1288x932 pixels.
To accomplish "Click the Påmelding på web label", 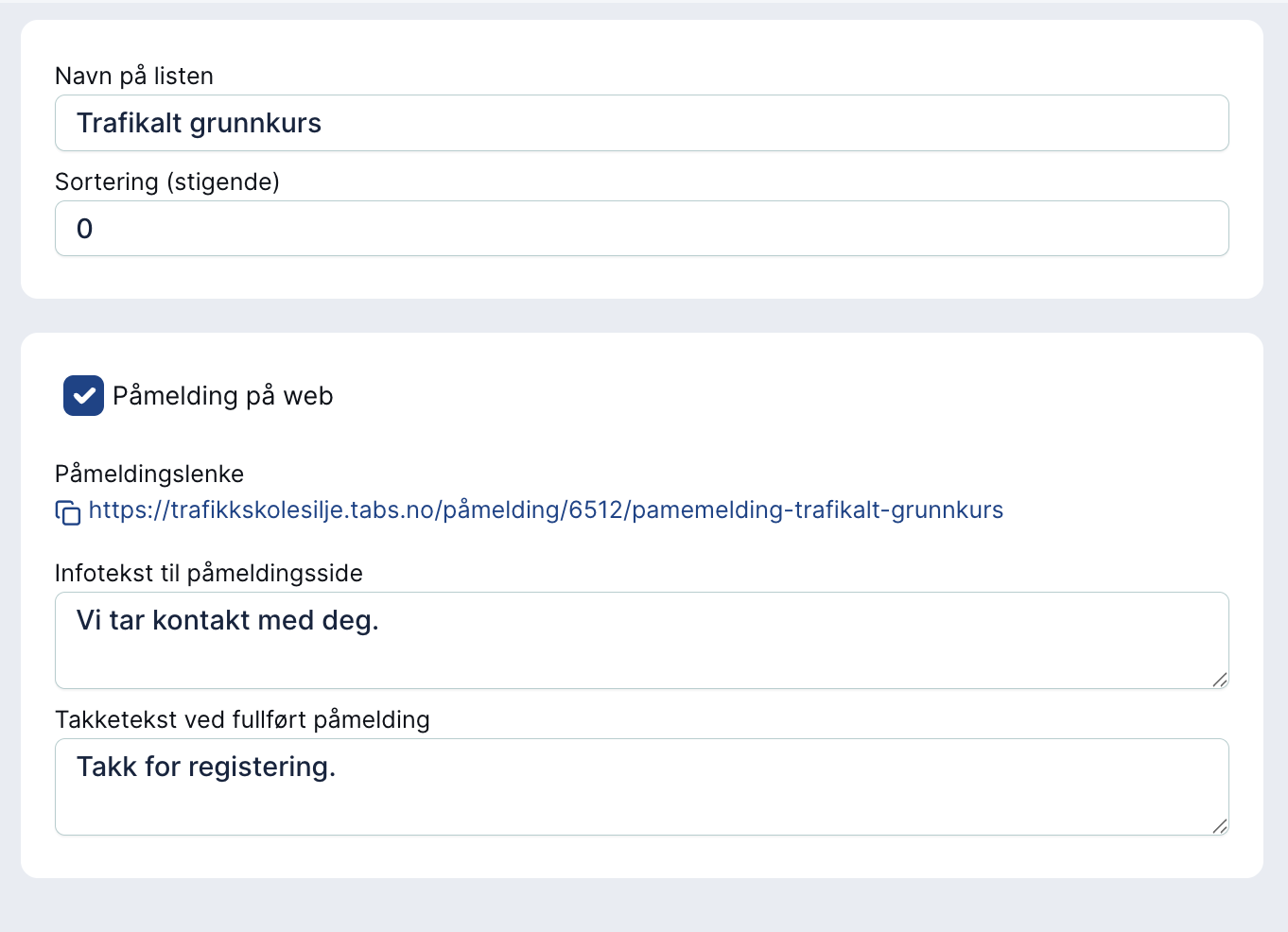I will point(223,396).
